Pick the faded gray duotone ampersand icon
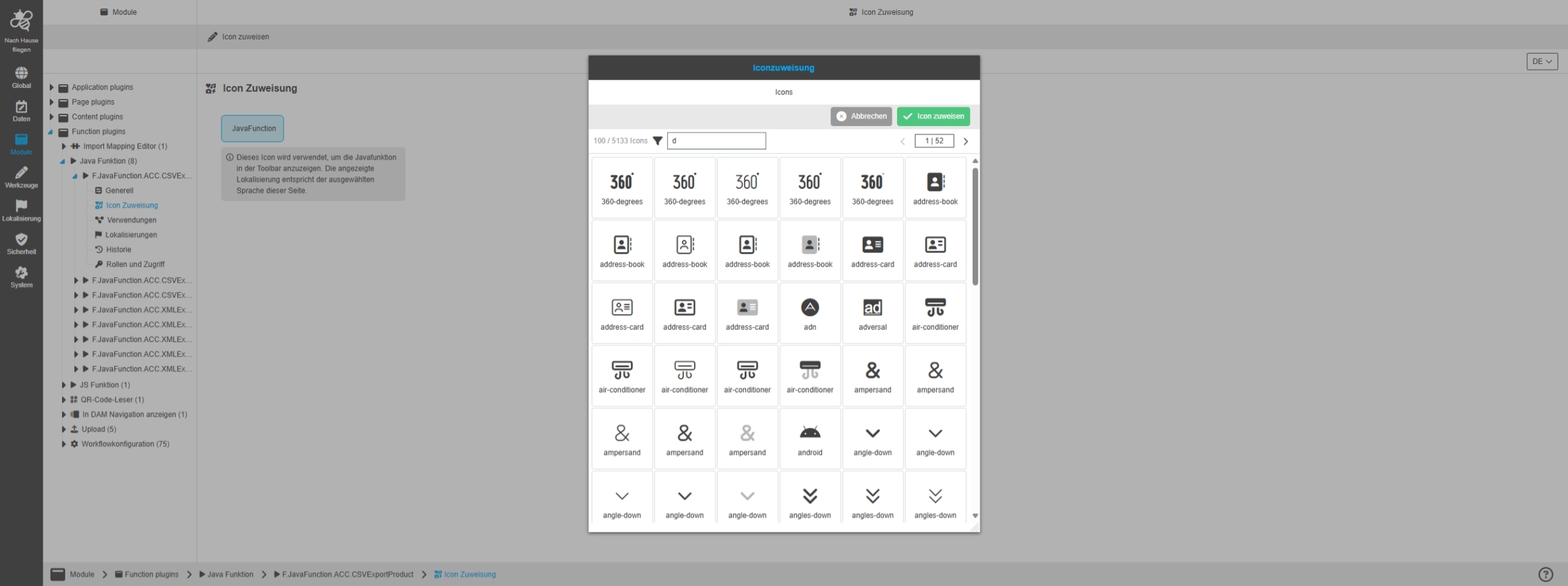The height and width of the screenshot is (586, 1568). [x=747, y=439]
